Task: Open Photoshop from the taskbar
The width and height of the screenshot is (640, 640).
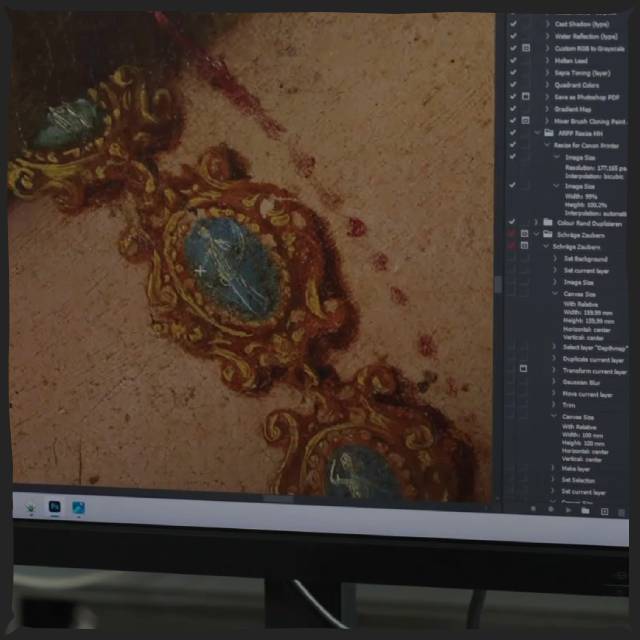Action: point(54,507)
